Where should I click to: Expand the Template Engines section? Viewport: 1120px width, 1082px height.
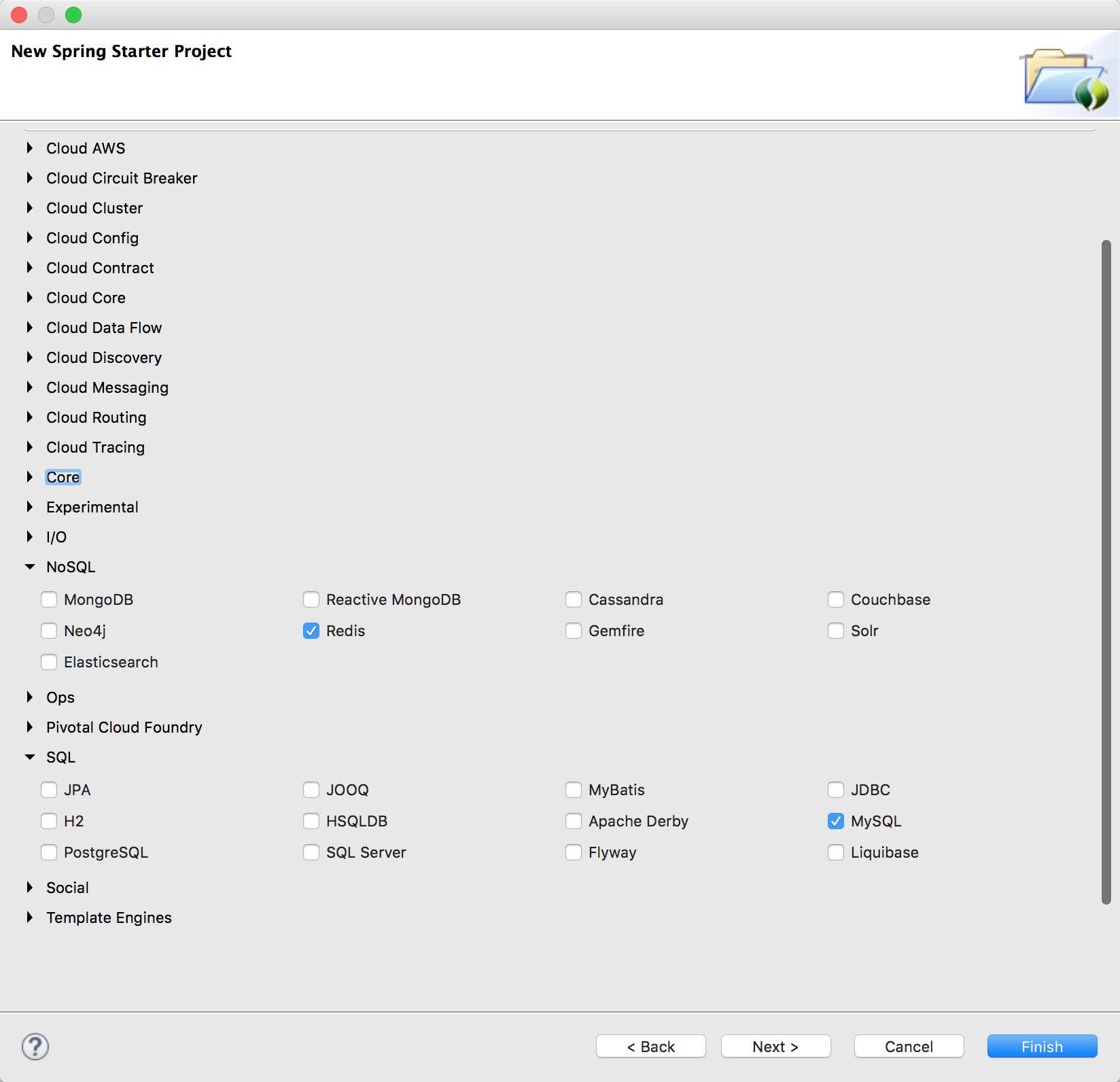30,917
